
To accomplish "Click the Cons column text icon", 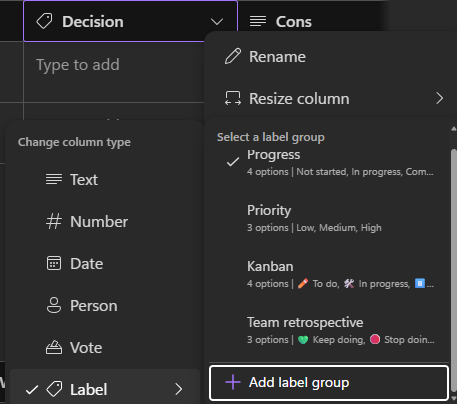I will click(x=258, y=21).
